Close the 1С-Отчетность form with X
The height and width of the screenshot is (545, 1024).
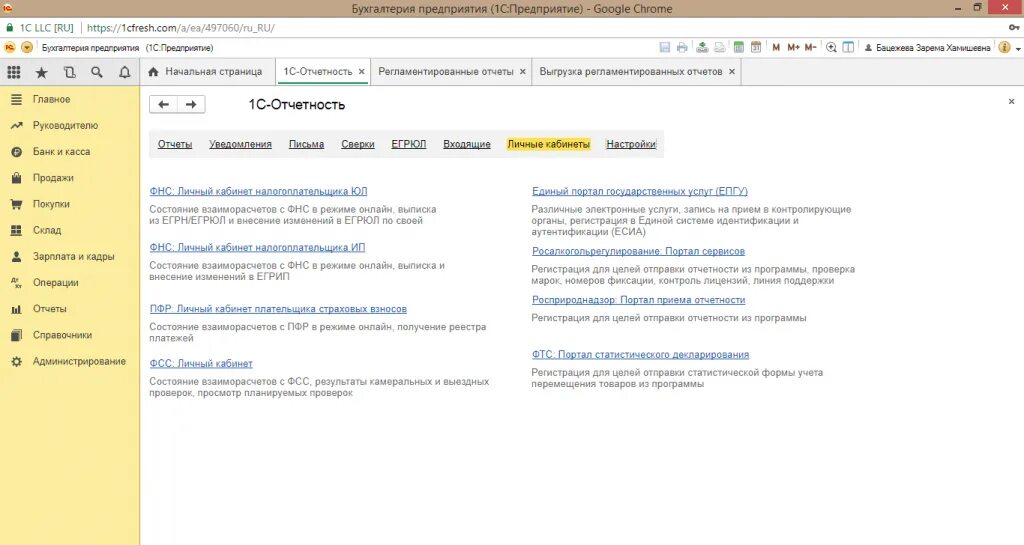click(x=1011, y=102)
